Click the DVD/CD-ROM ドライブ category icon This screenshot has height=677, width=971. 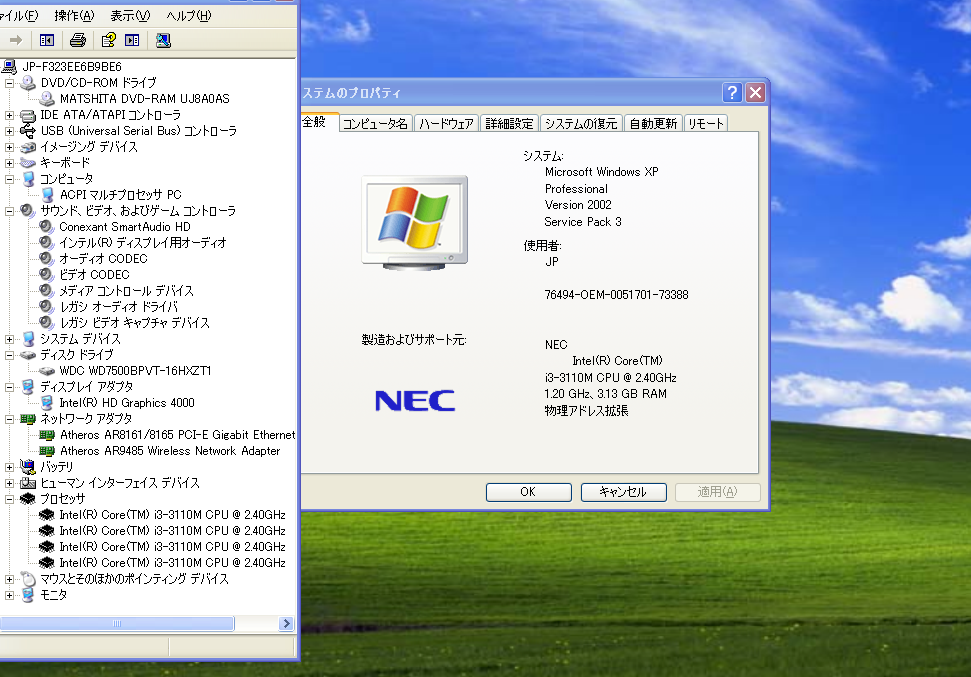28,82
